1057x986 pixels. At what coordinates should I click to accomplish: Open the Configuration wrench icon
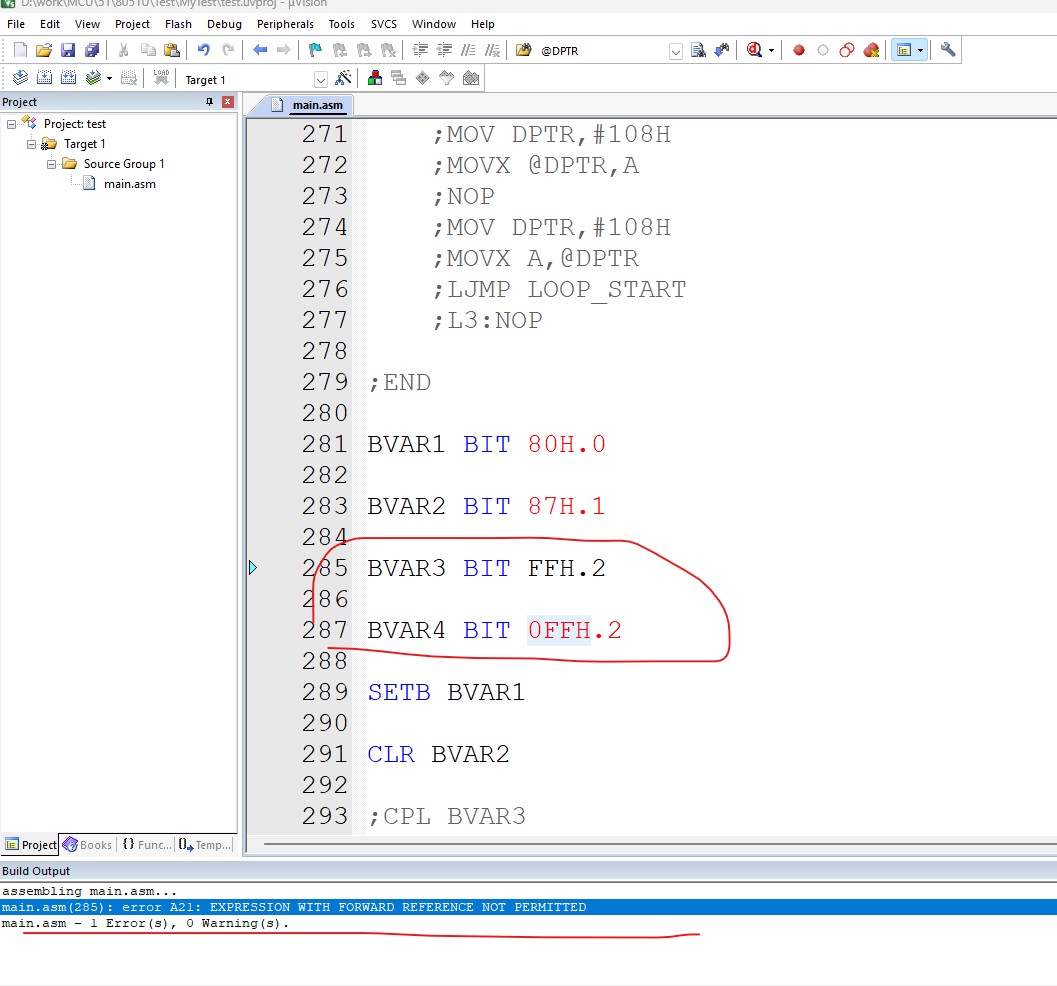tap(948, 50)
